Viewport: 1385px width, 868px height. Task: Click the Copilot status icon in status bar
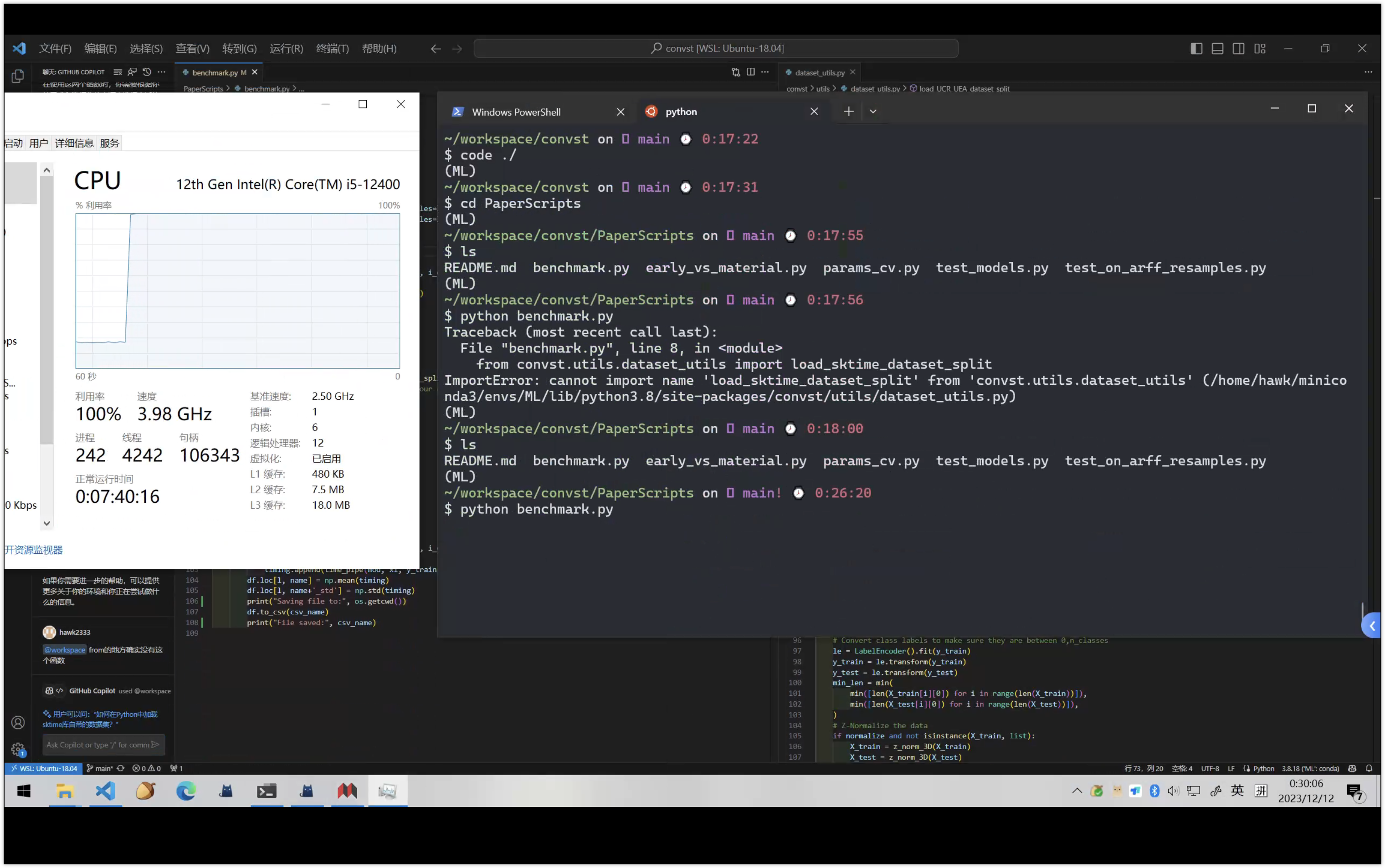[1352, 768]
